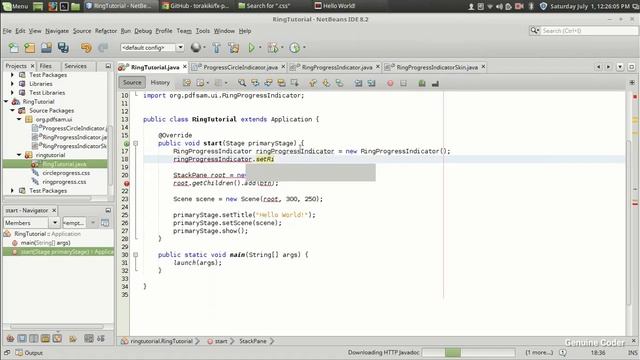640x360 pixels.
Task: Select main(String[] args) in Navigator
Action: click(x=45, y=243)
